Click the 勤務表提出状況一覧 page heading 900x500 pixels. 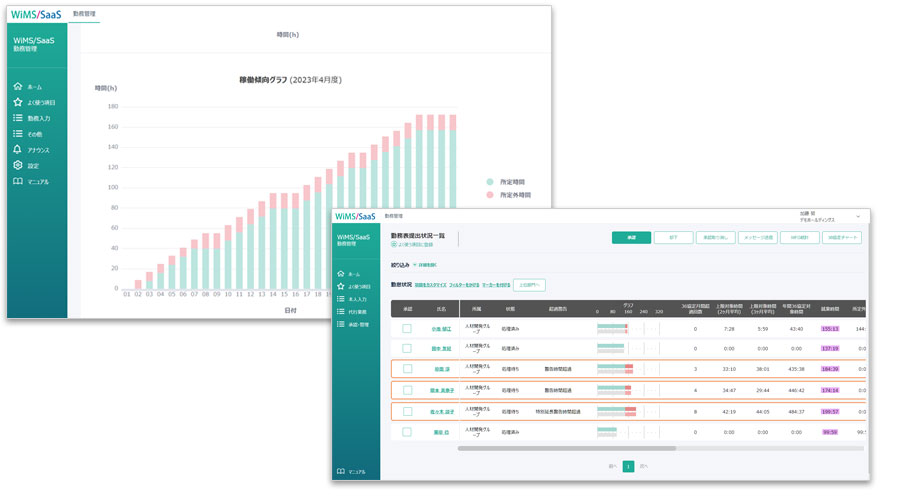click(x=418, y=236)
